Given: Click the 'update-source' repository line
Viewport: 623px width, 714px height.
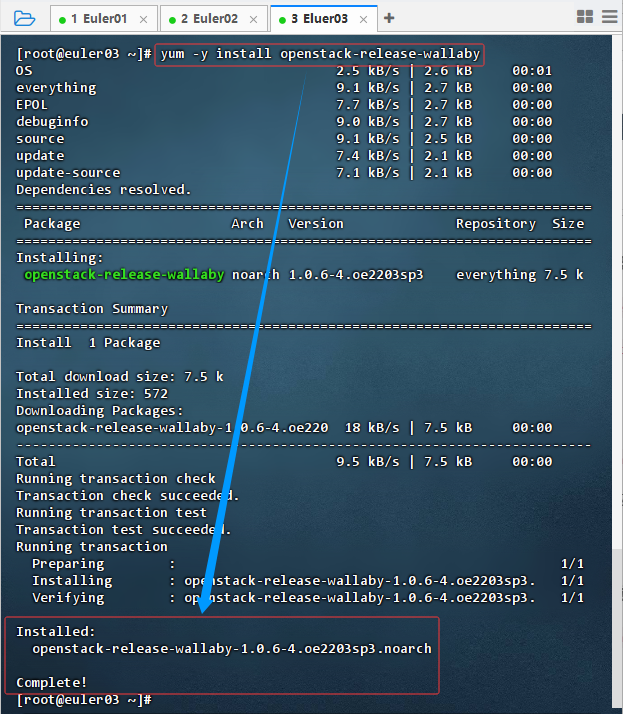Looking at the screenshot, I should [x=68, y=173].
